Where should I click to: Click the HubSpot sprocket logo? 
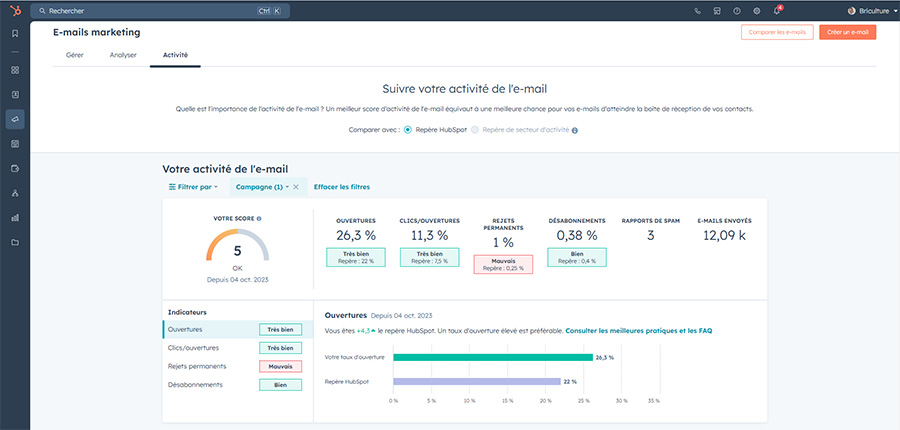pos(15,10)
